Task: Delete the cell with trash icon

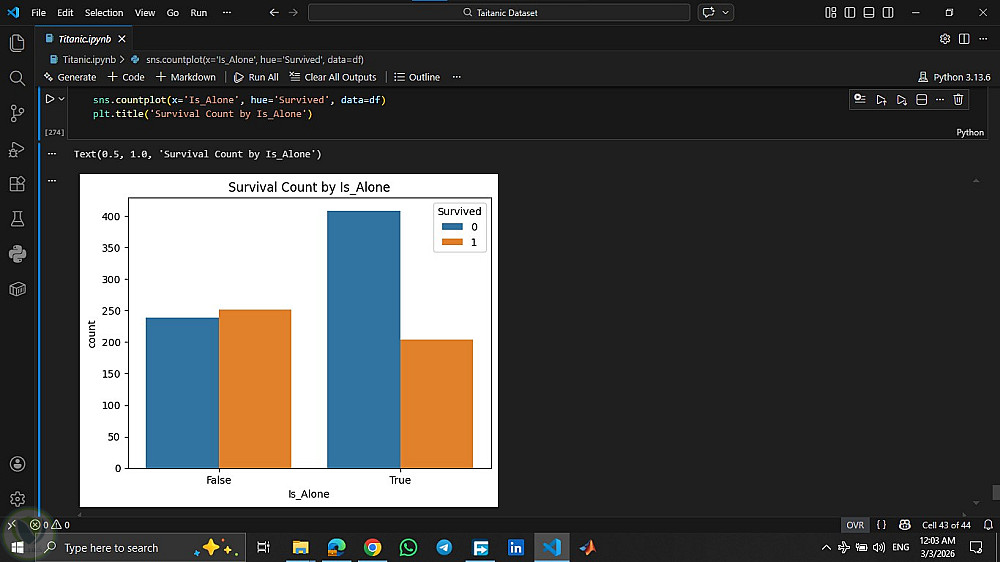Action: tap(958, 100)
